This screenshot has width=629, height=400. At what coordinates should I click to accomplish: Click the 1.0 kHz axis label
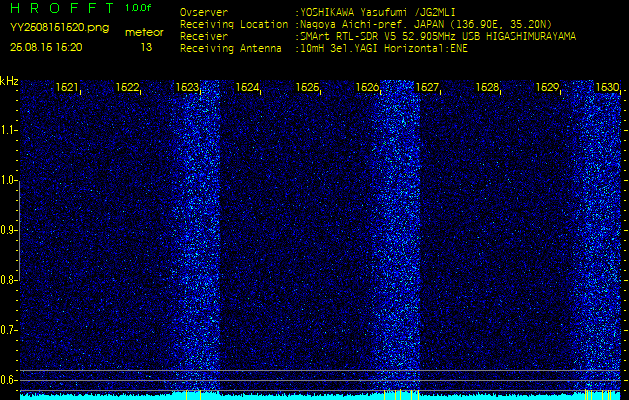[7, 180]
